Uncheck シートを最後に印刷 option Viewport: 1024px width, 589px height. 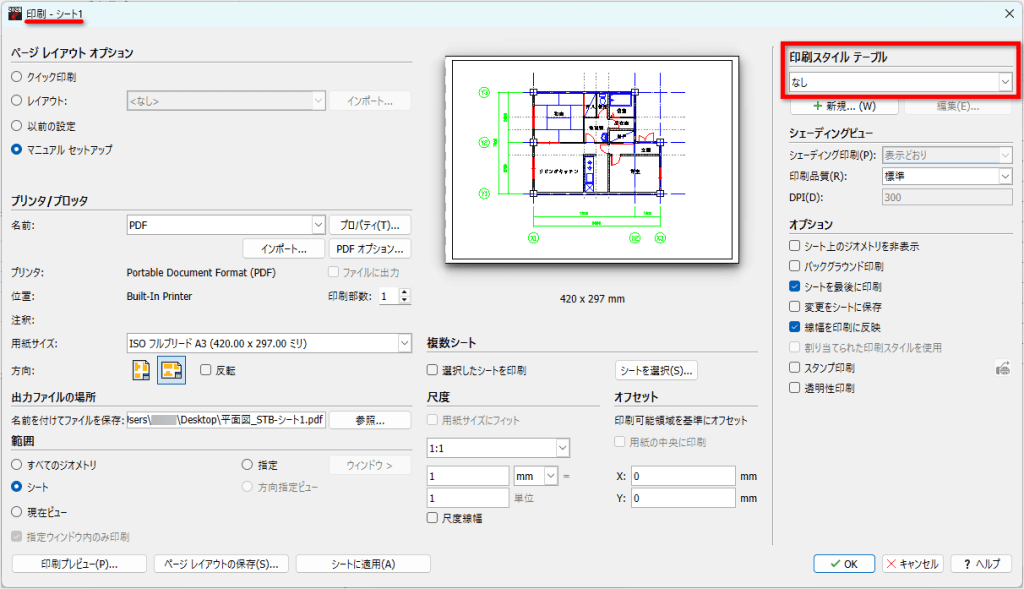[x=795, y=286]
